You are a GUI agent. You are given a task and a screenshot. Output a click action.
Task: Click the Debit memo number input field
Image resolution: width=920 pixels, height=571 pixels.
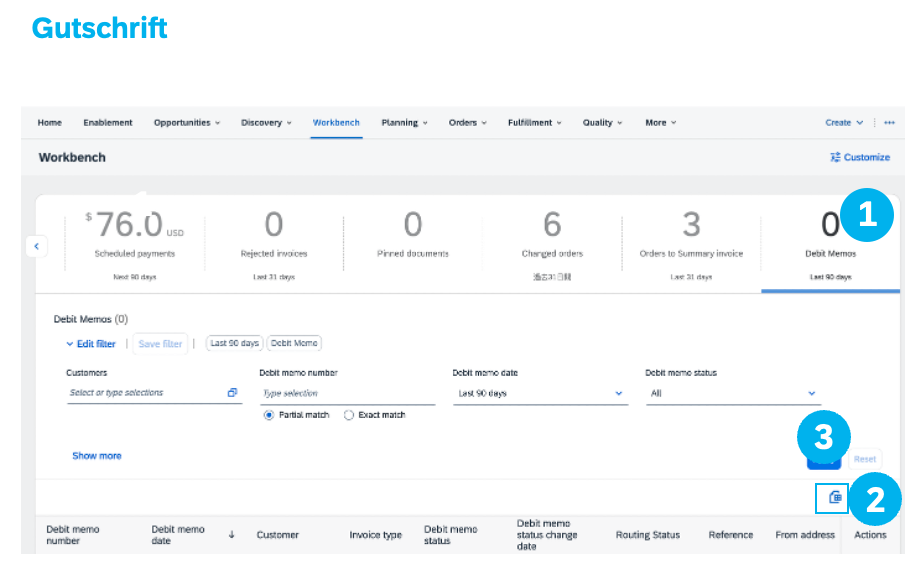[347, 394]
